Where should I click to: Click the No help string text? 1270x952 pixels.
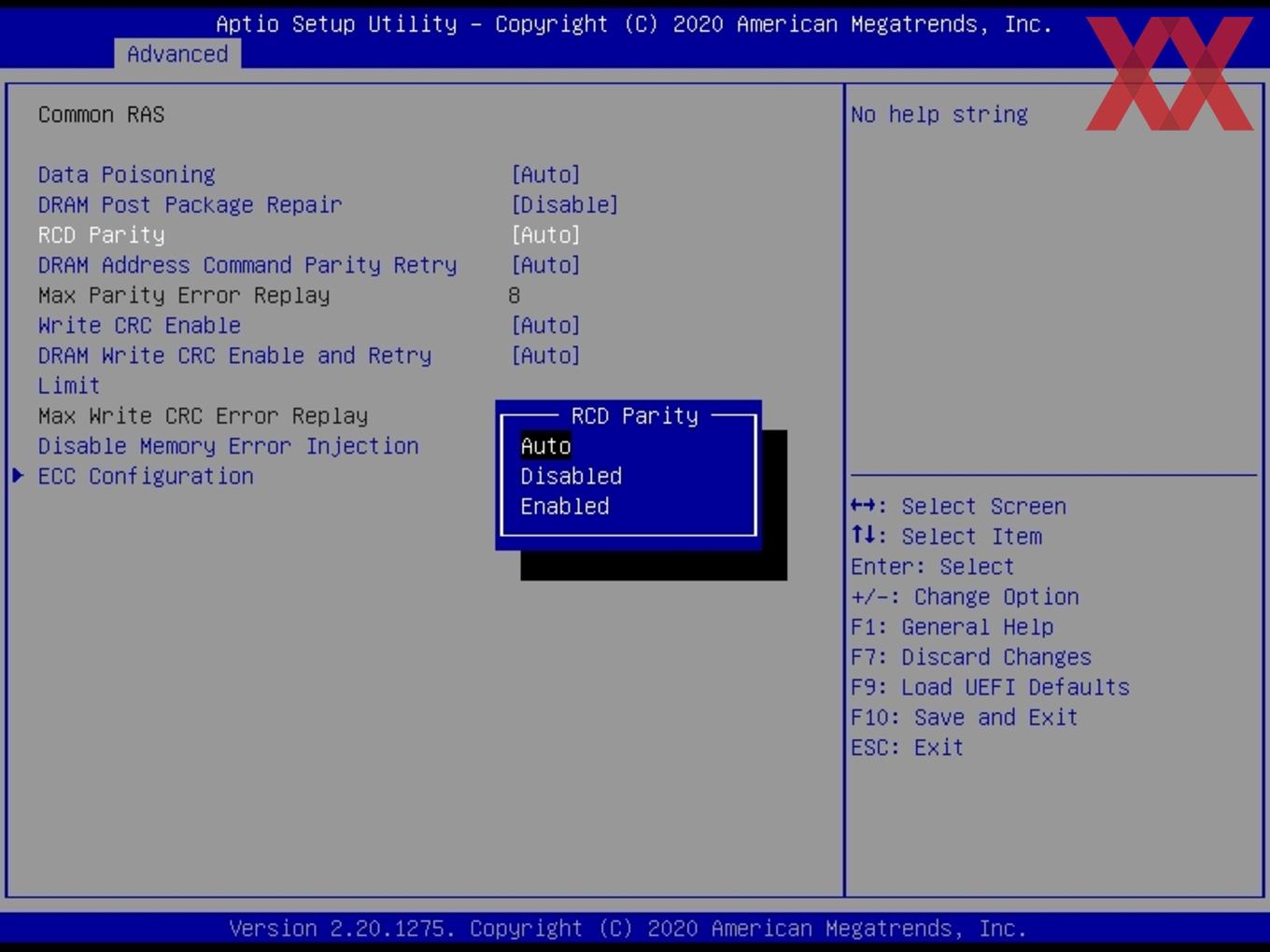pos(939,115)
